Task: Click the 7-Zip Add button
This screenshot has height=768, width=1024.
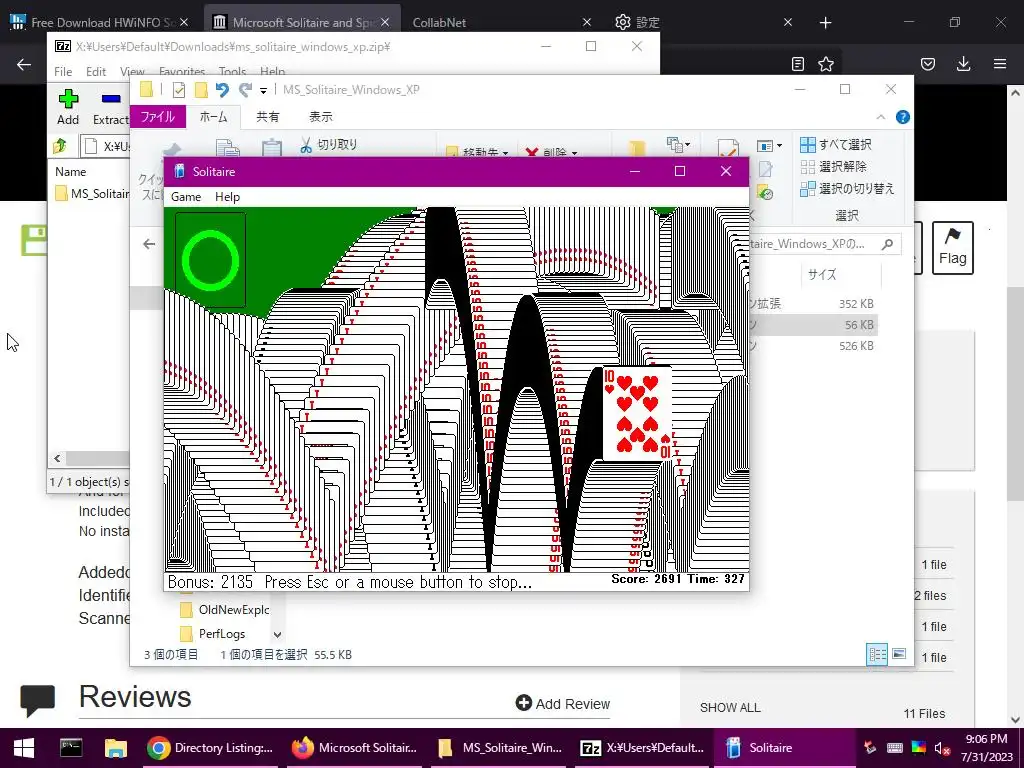Action: tap(68, 107)
